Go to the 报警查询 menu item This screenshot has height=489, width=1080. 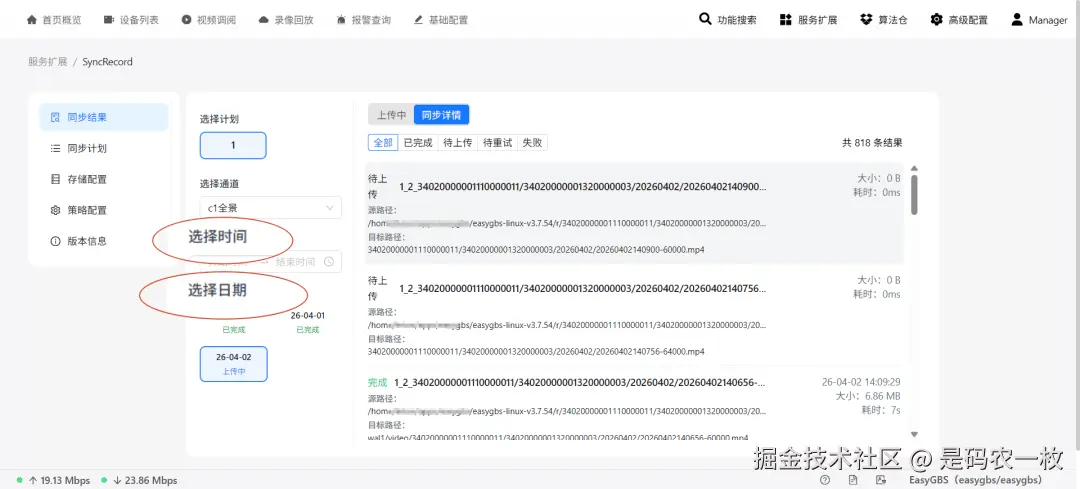coord(363,20)
